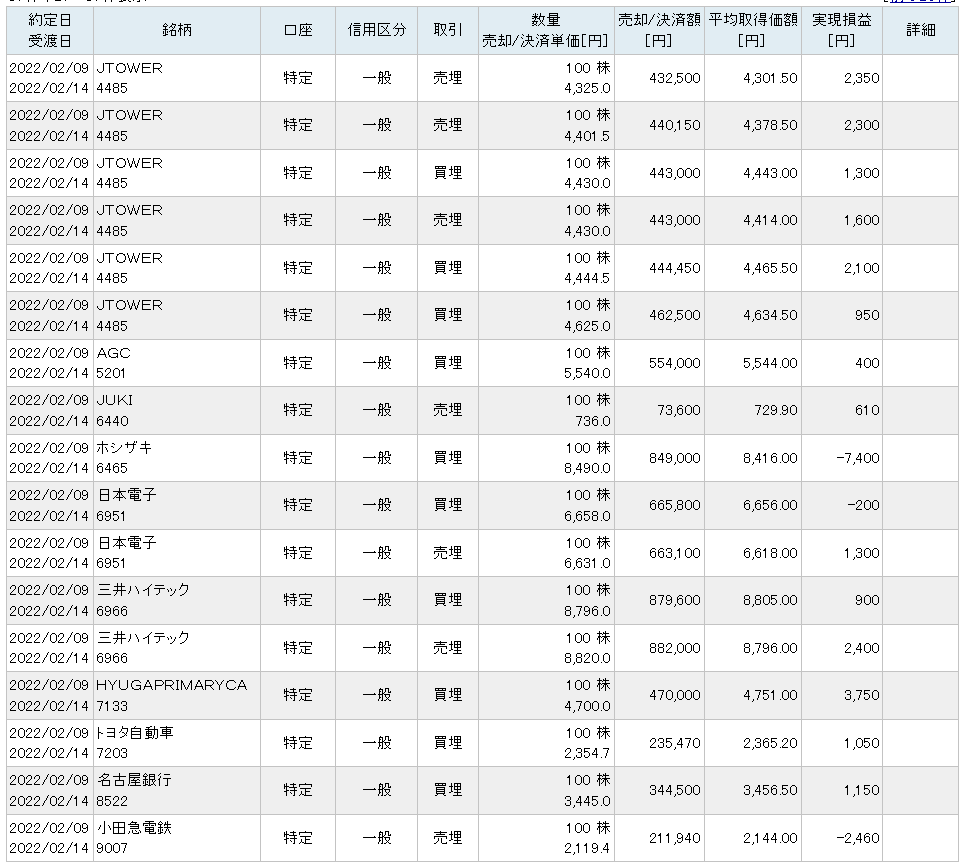Click the 小田急電鉄 9007 stock name
The image size is (962, 867).
(134, 838)
